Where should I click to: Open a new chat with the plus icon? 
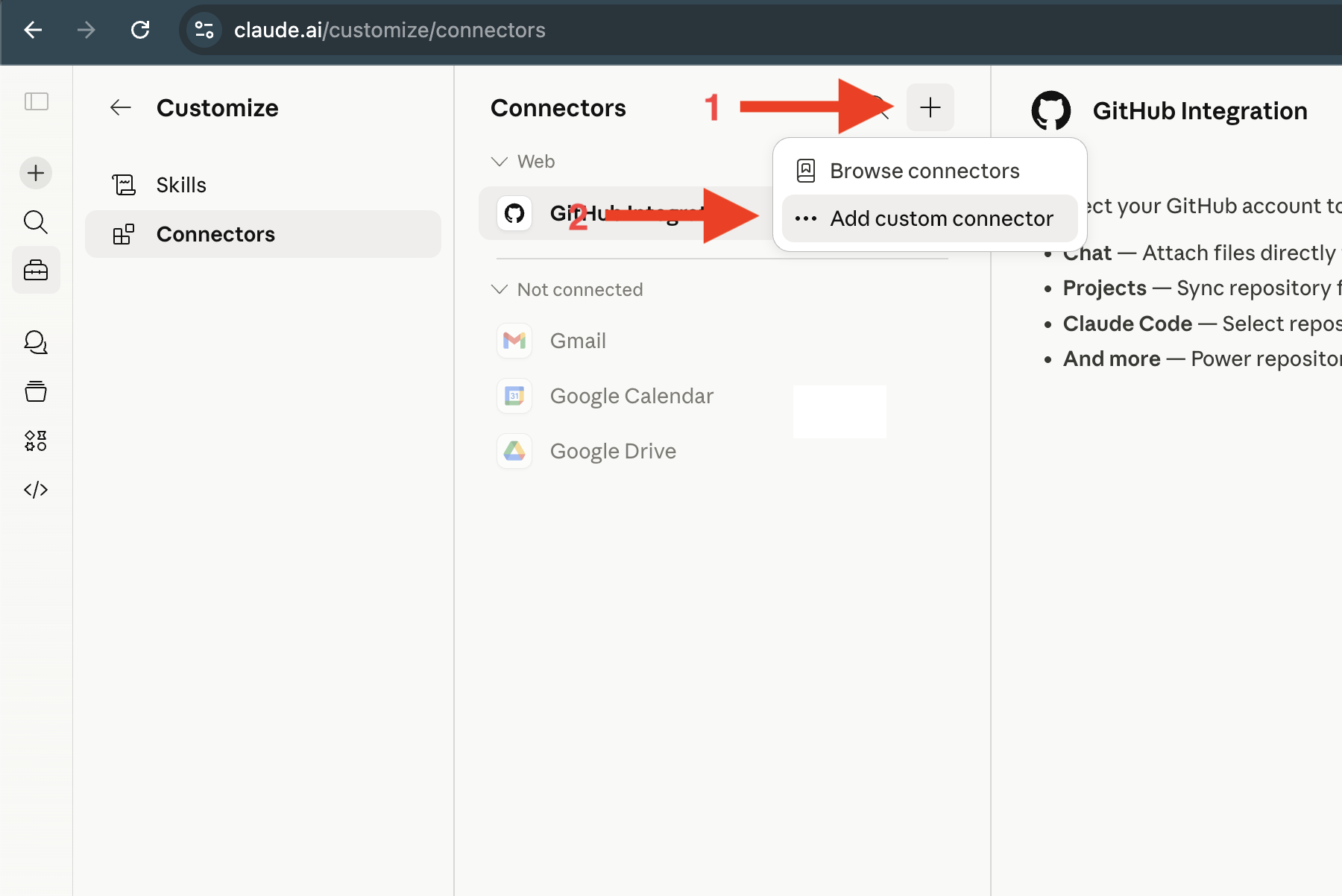tap(35, 173)
